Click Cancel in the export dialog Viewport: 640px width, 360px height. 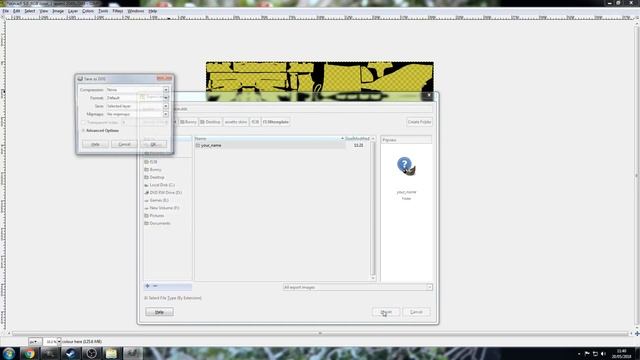pyautogui.click(x=416, y=312)
